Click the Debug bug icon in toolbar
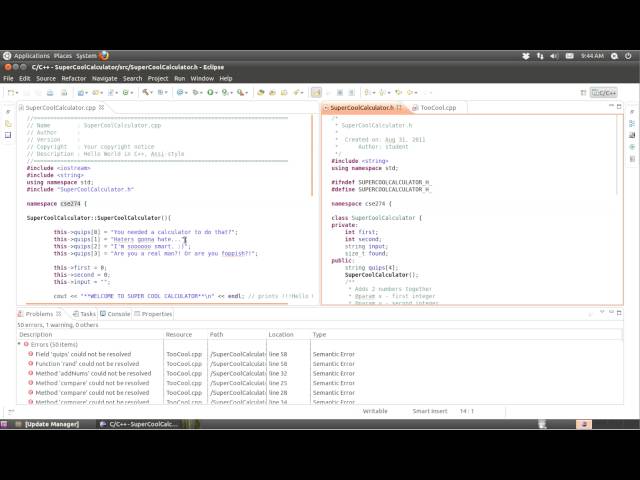Image resolution: width=640 pixels, height=480 pixels. point(196,93)
